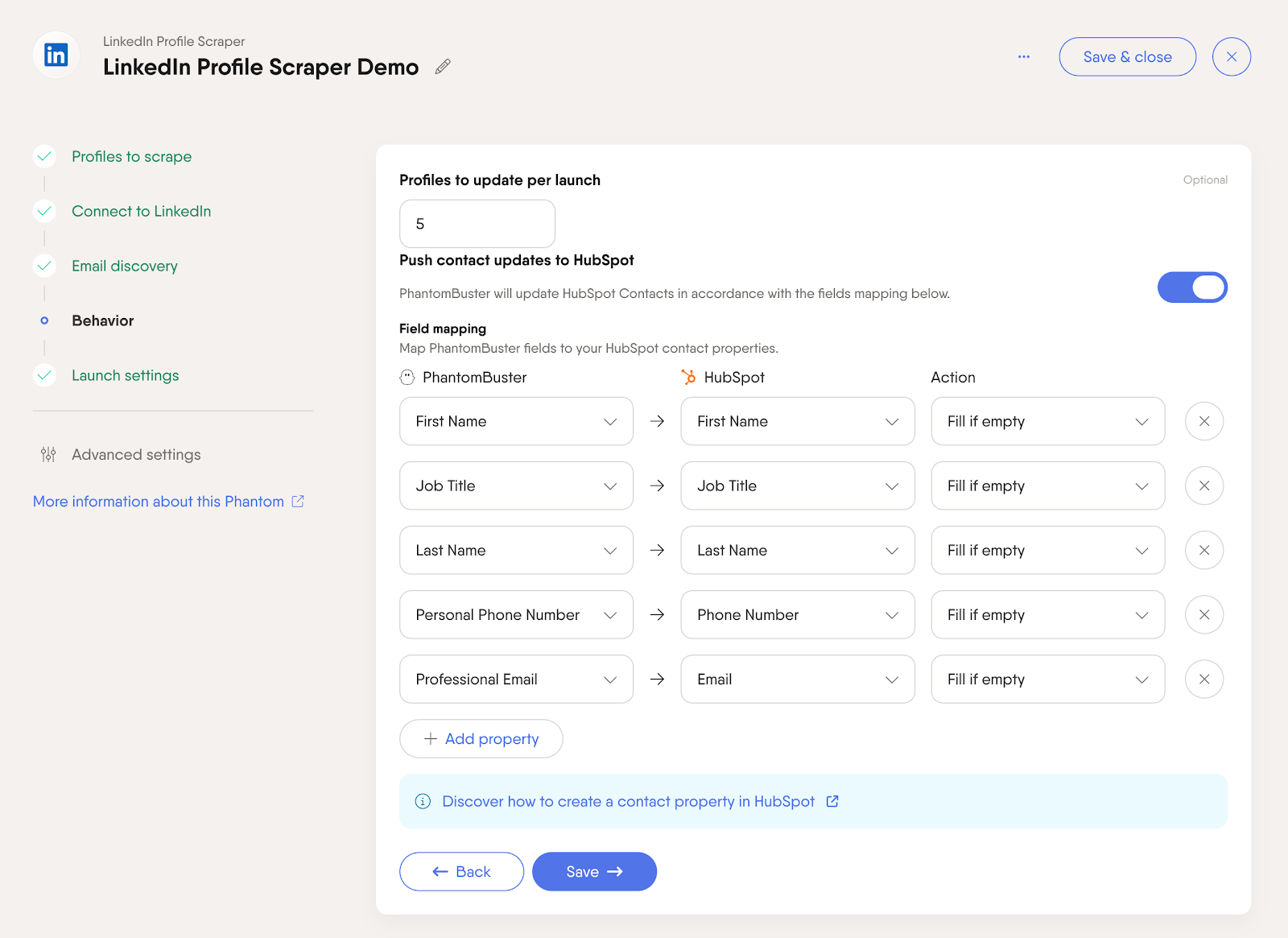1288x938 pixels.
Task: Click the checkmark icon beside Profiles to scrape
Action: pyautogui.click(x=44, y=156)
